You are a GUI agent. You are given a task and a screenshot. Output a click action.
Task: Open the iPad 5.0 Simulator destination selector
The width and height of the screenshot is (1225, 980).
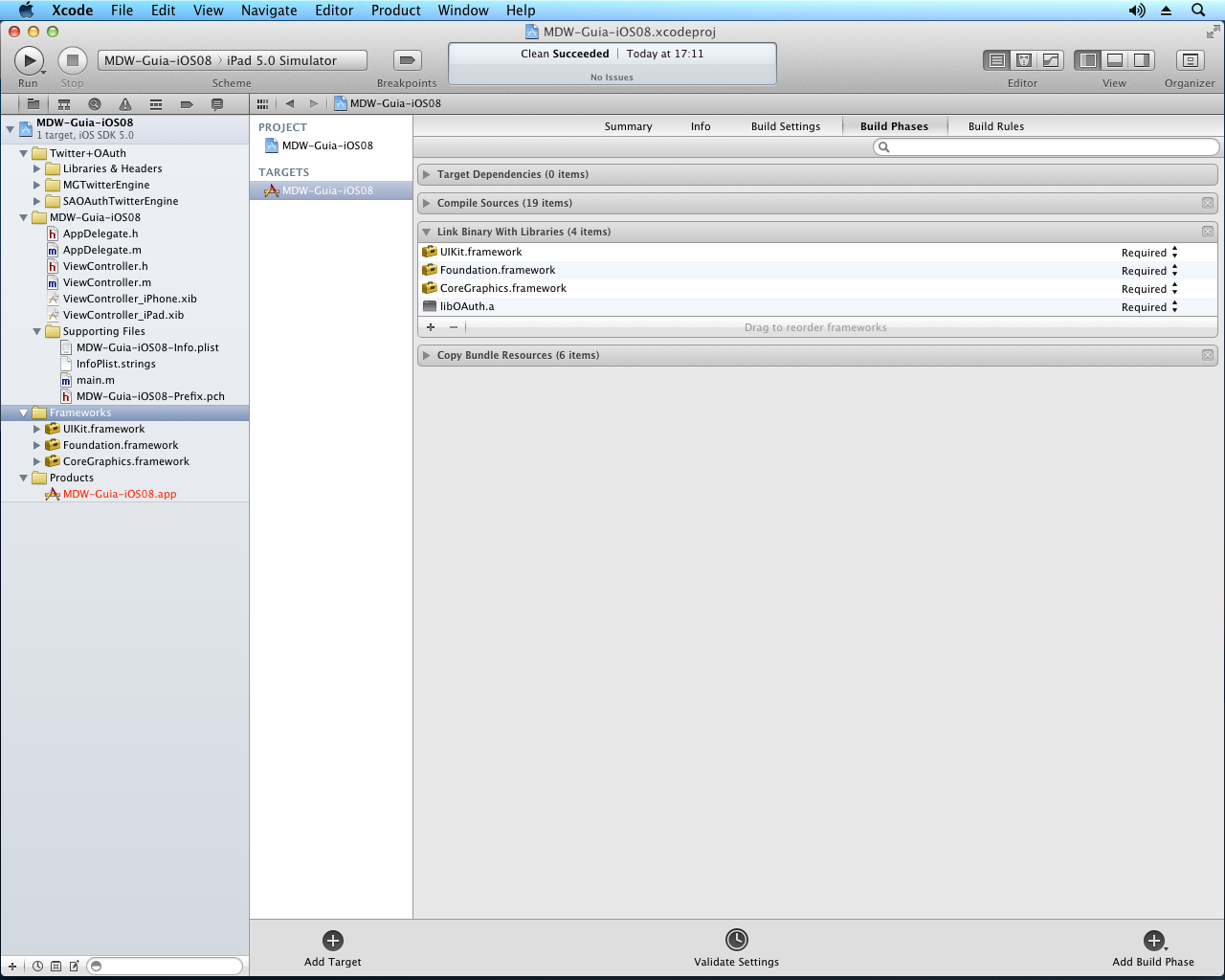pyautogui.click(x=281, y=60)
